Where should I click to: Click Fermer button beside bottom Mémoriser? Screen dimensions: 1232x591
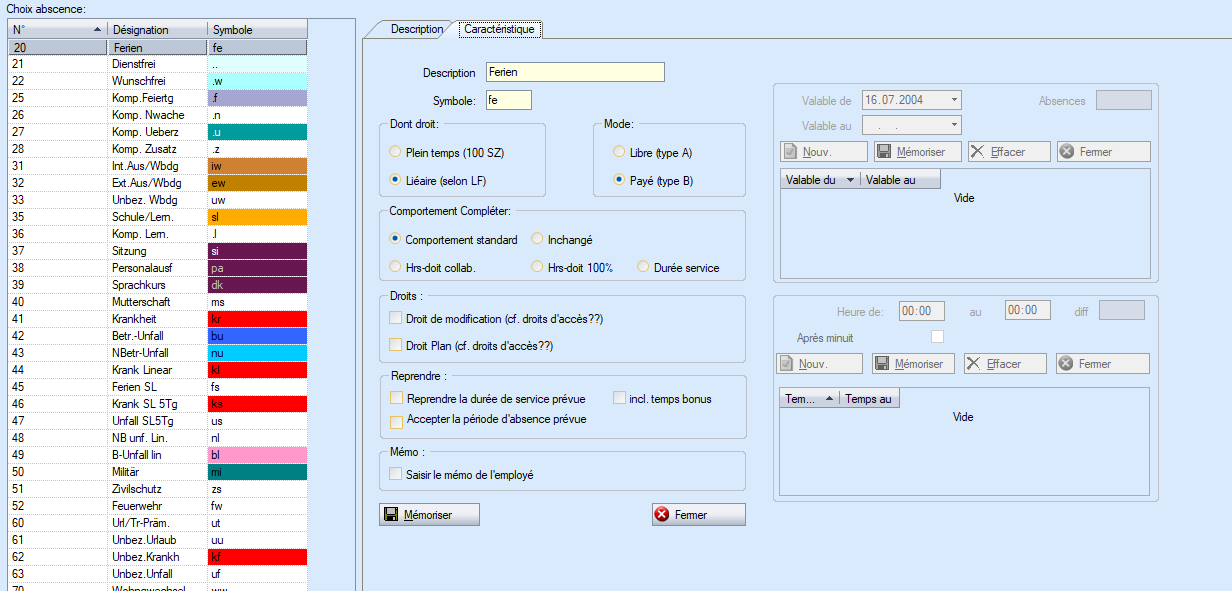(x=699, y=515)
